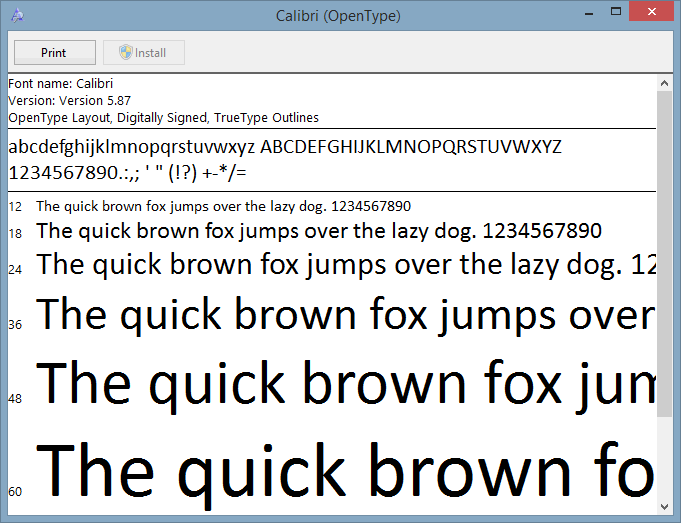This screenshot has width=681, height=523.
Task: Click the 12-point pangram sample text
Action: click(x=223, y=207)
